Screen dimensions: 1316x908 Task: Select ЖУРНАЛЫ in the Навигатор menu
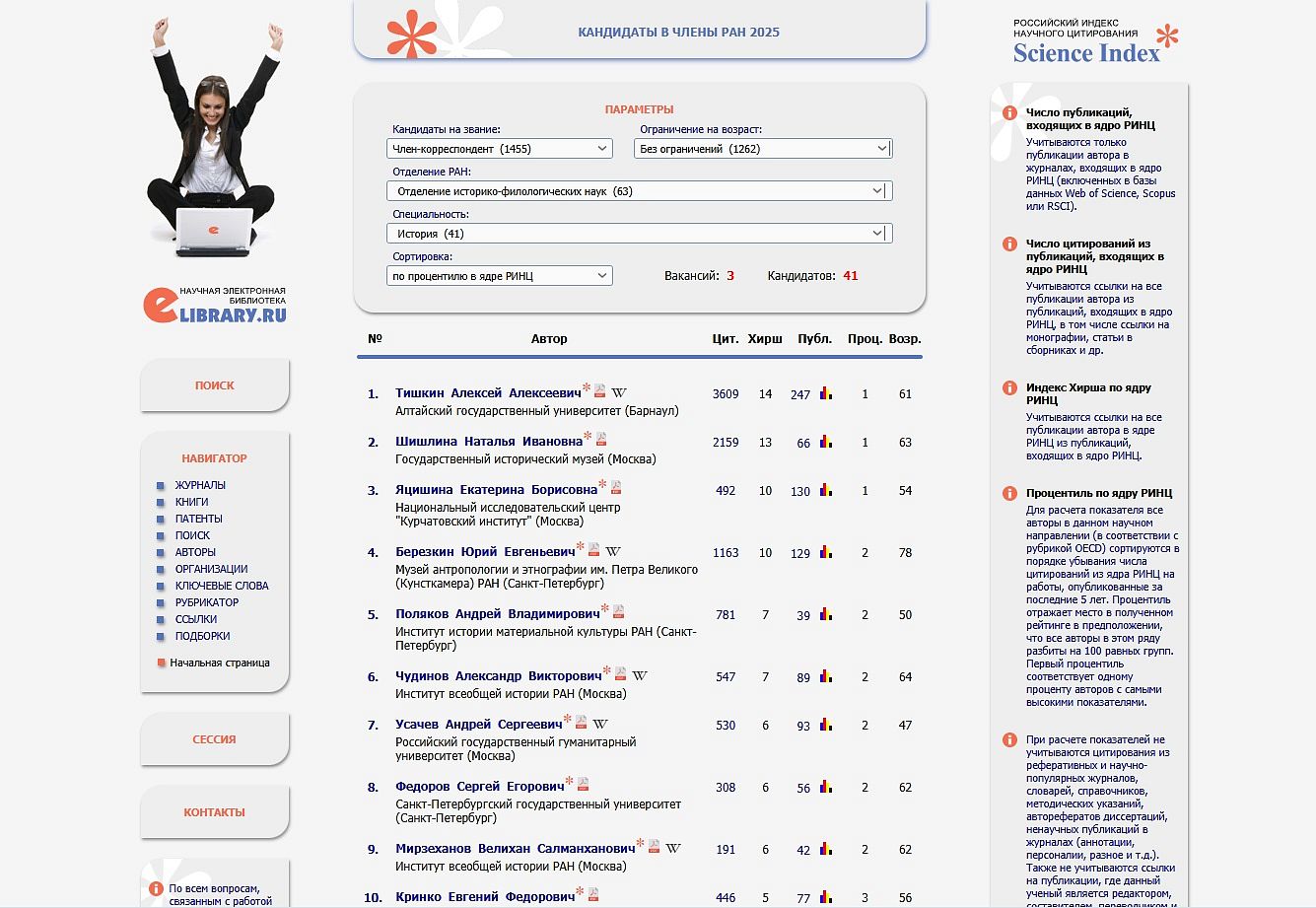point(200,485)
